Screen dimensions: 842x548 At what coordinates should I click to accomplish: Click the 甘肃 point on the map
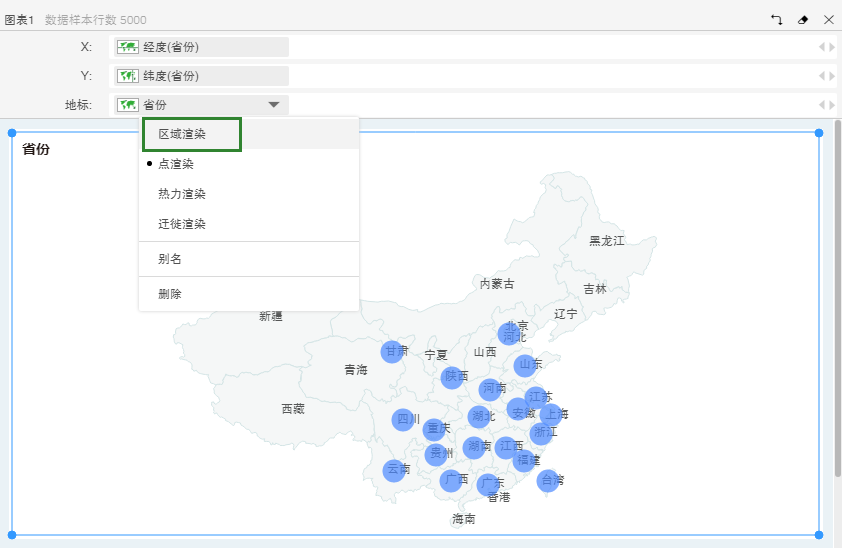coord(392,352)
